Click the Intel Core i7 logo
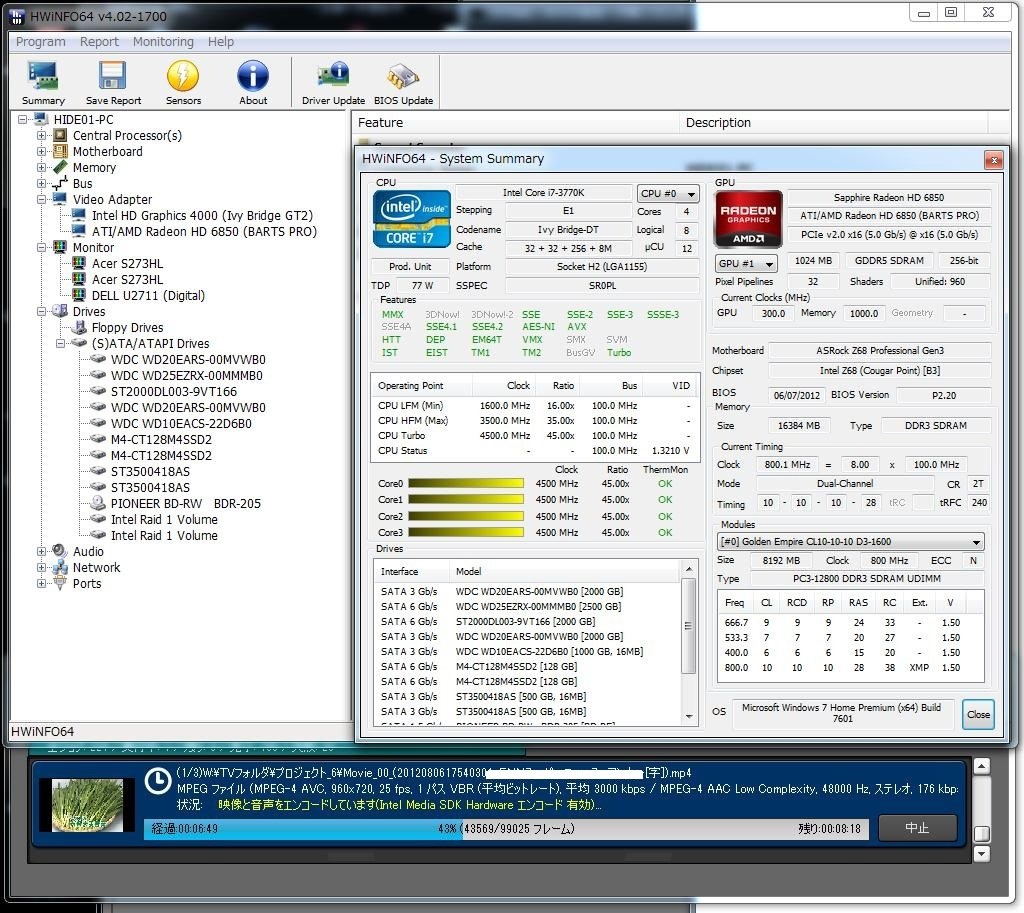Screen dimensions: 1024x913 pos(411,219)
